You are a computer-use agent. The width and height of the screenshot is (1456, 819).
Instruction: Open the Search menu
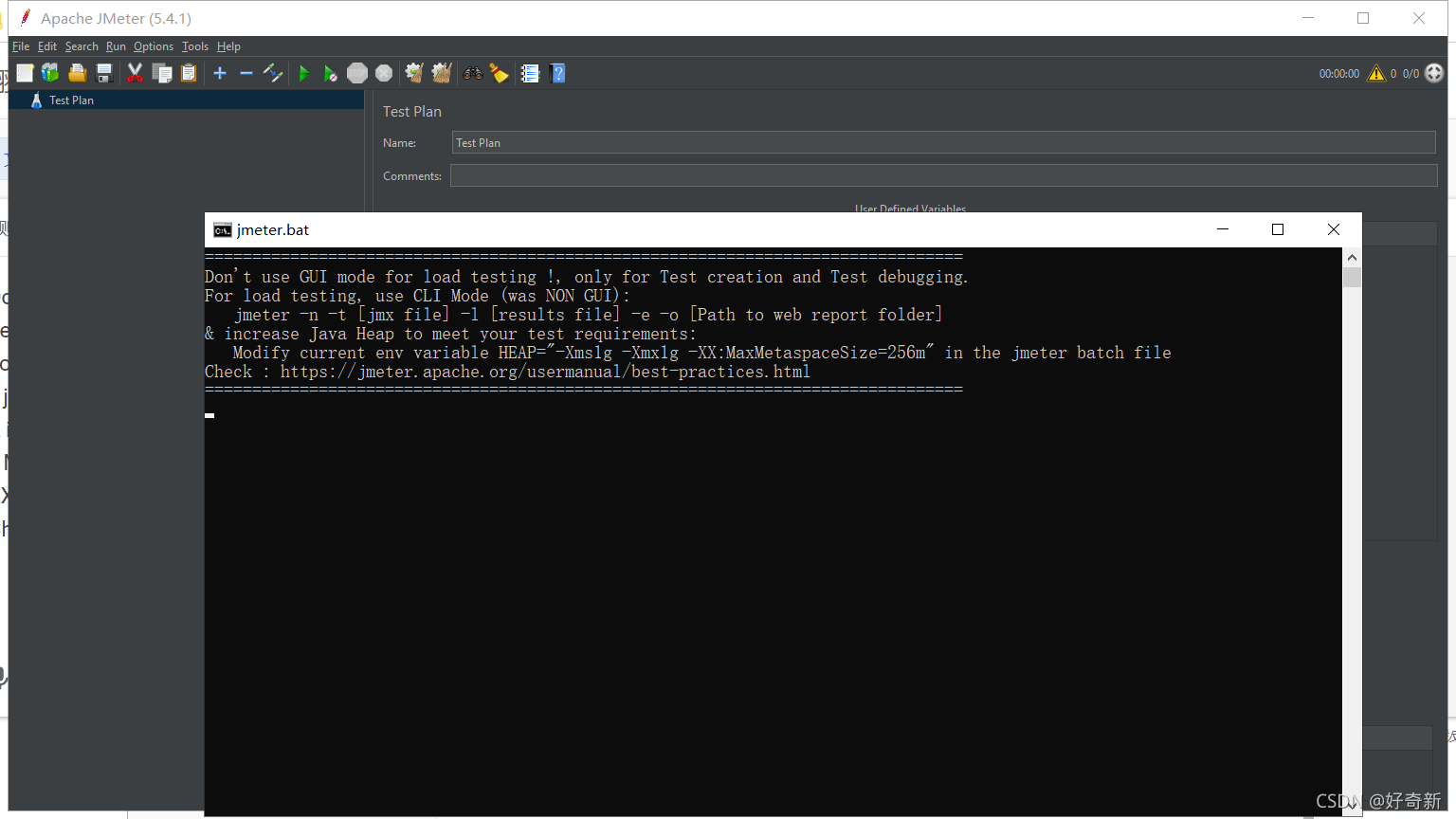82,46
